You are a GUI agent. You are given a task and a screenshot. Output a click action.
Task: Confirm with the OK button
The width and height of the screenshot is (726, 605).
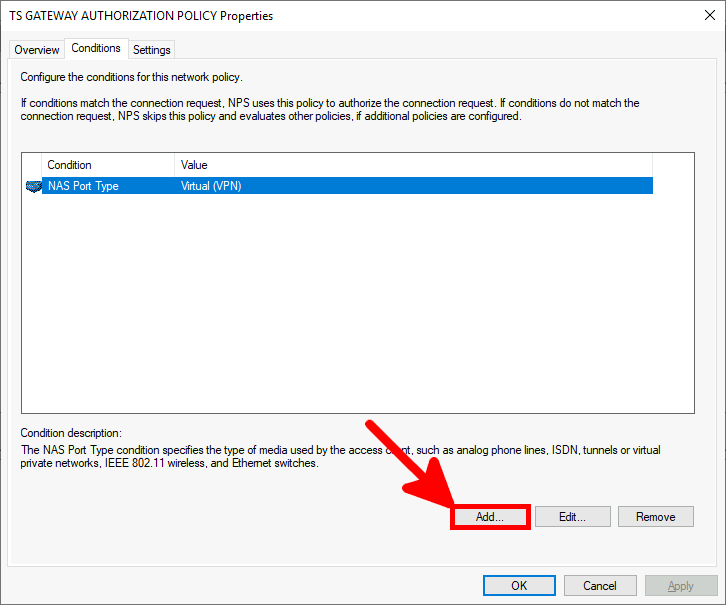tap(519, 586)
